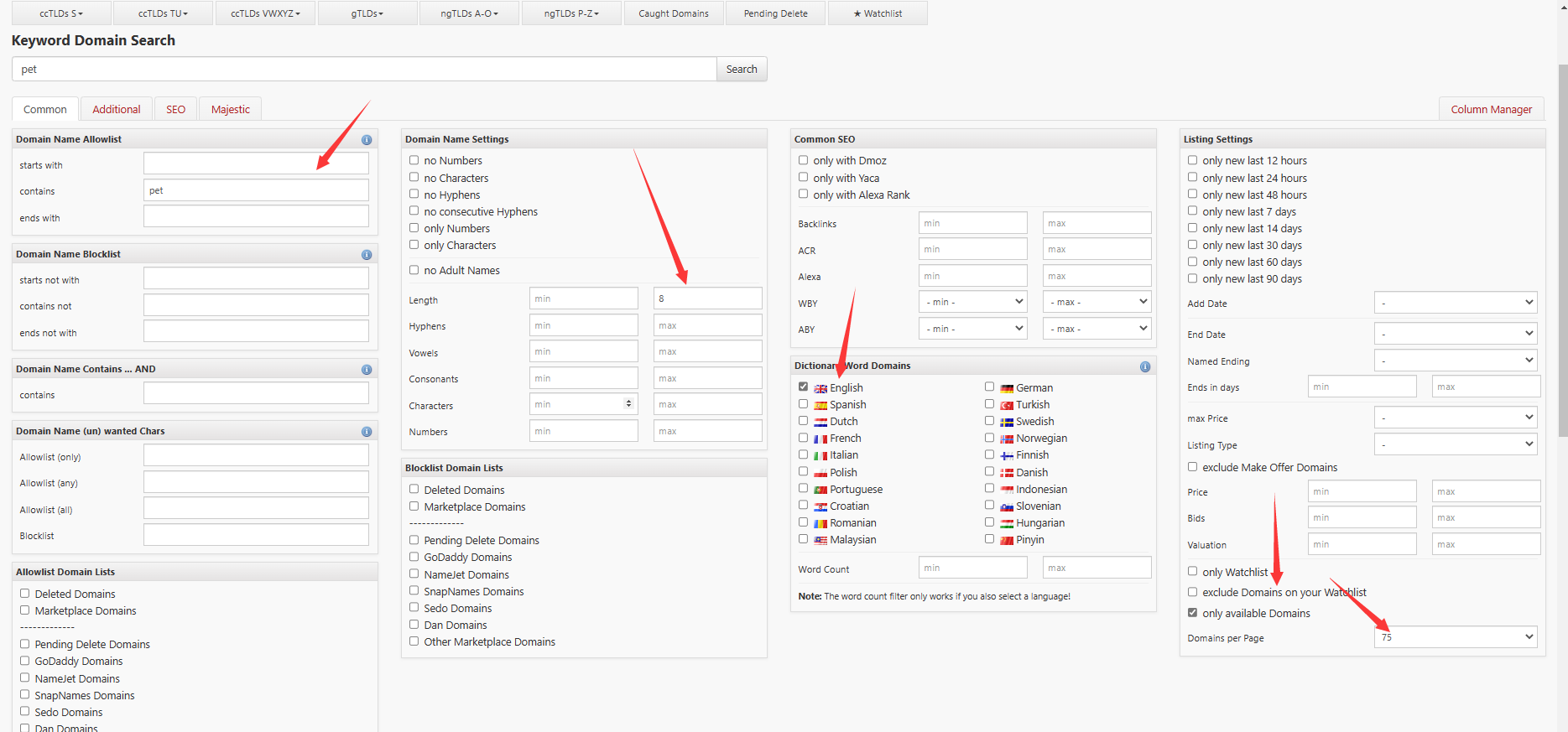The image size is (1568, 732).
Task: Expand the Listing Type dropdown
Action: 1456,444
